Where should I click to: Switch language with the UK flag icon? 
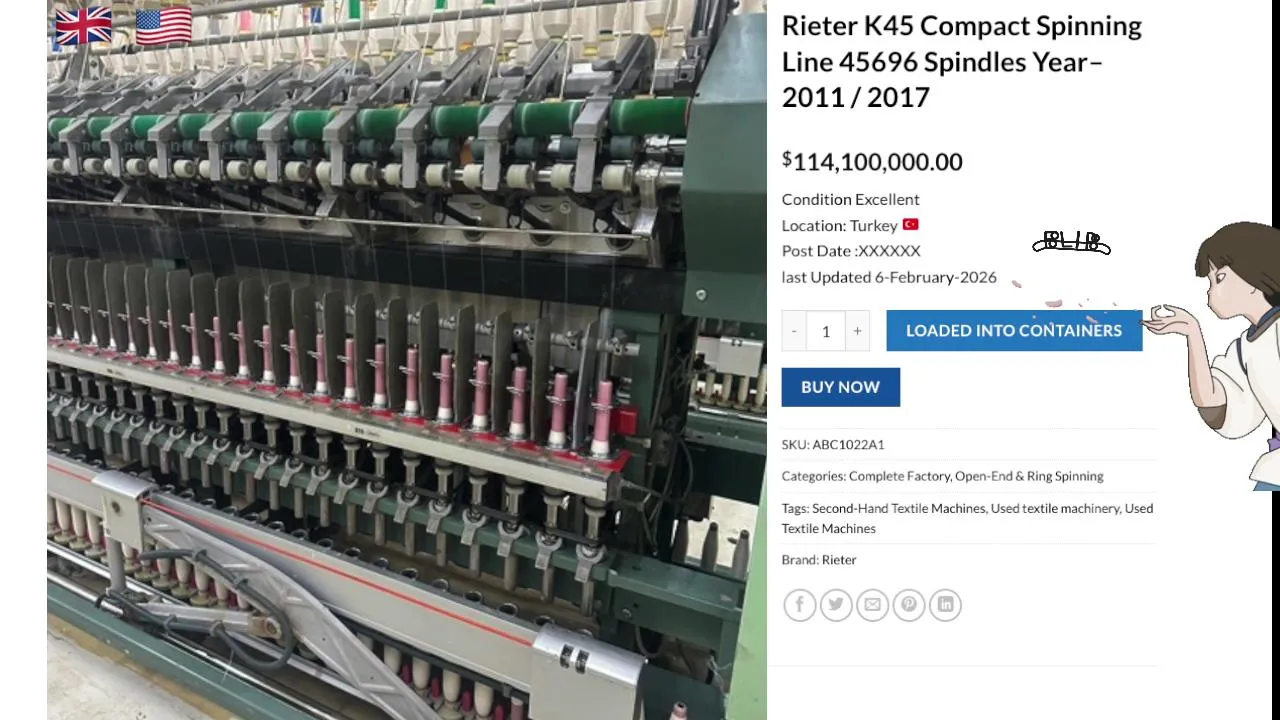pos(84,27)
